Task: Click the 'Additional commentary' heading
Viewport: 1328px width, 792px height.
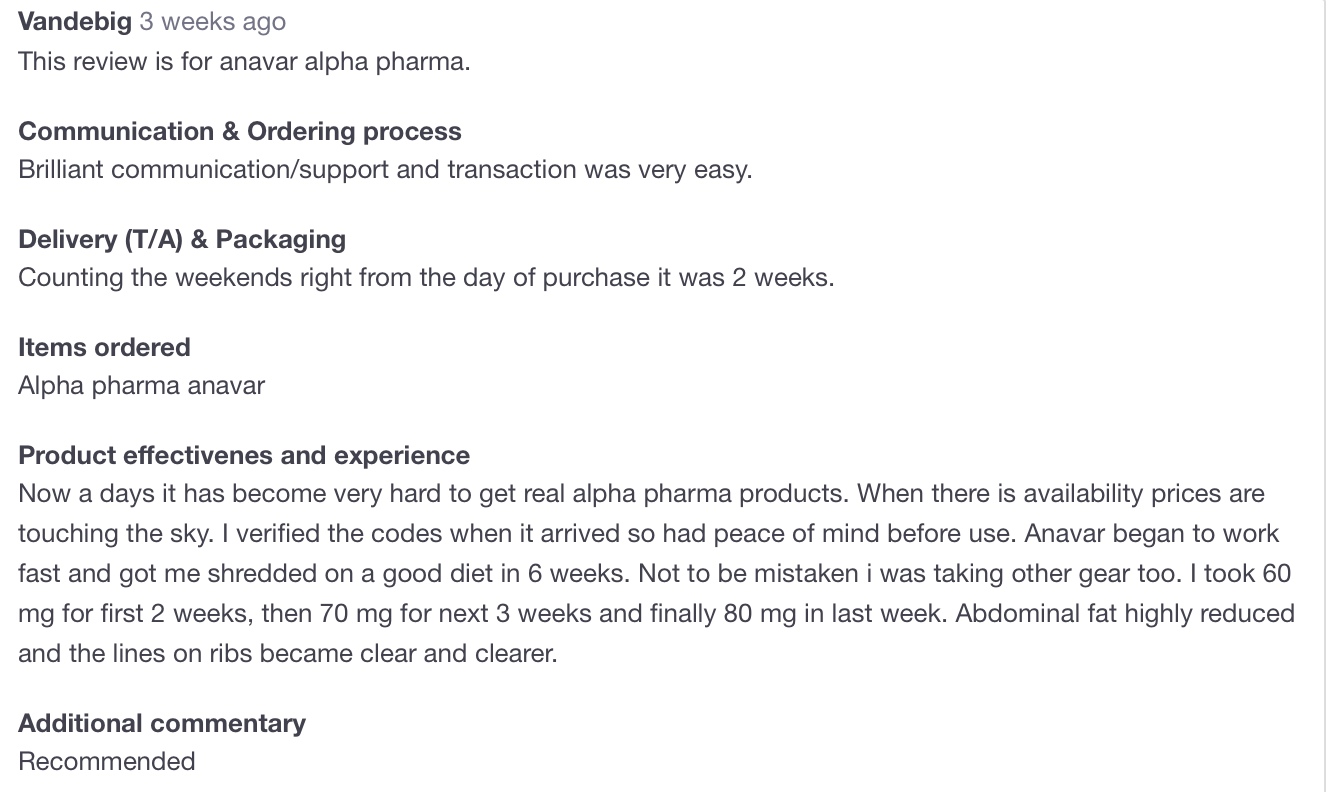Action: click(162, 723)
